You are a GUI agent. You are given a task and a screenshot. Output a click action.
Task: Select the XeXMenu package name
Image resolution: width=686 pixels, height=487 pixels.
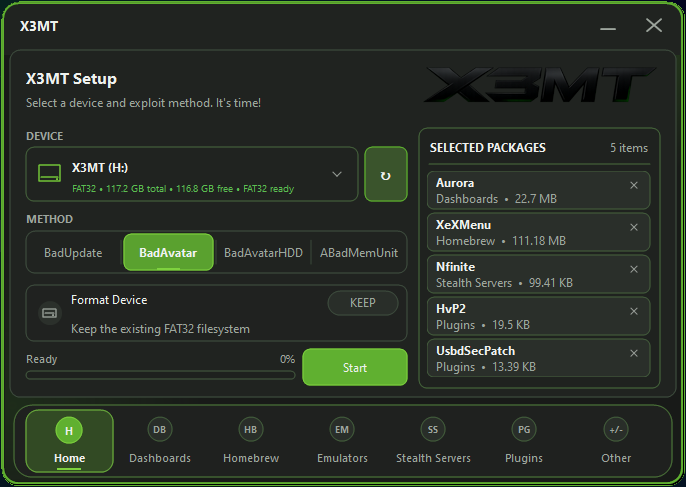pos(463,225)
